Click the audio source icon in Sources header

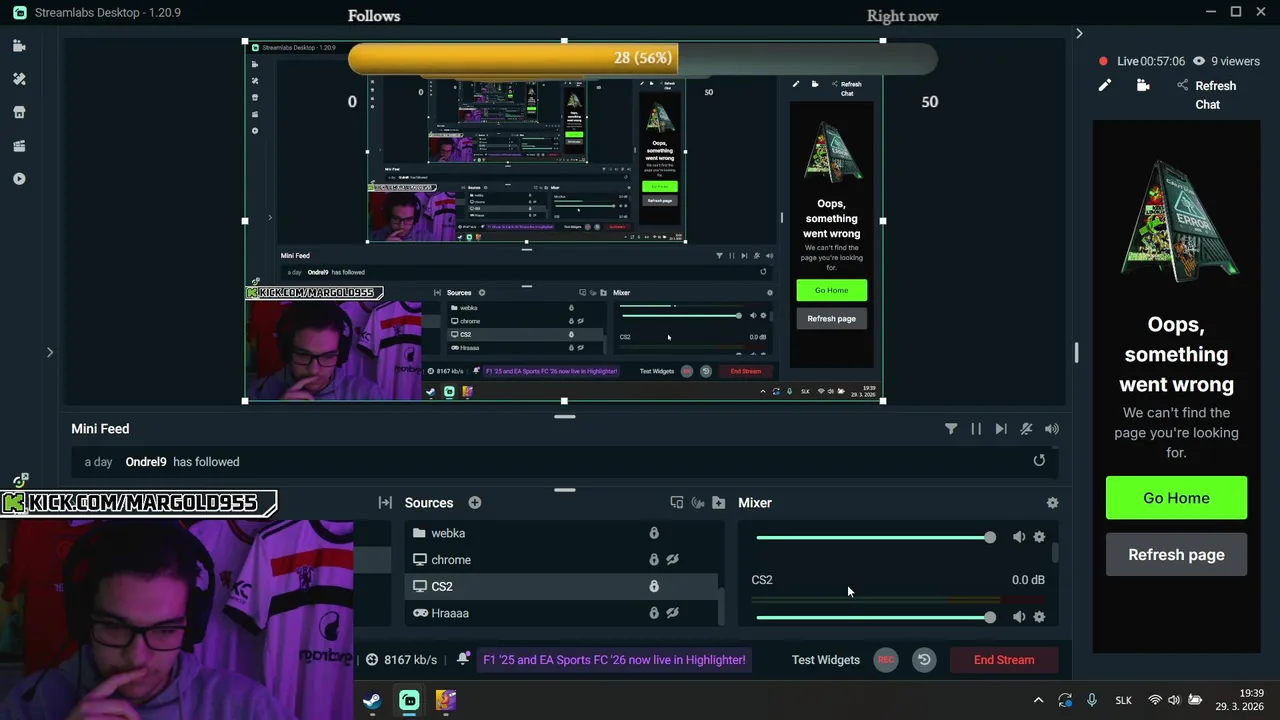(698, 503)
